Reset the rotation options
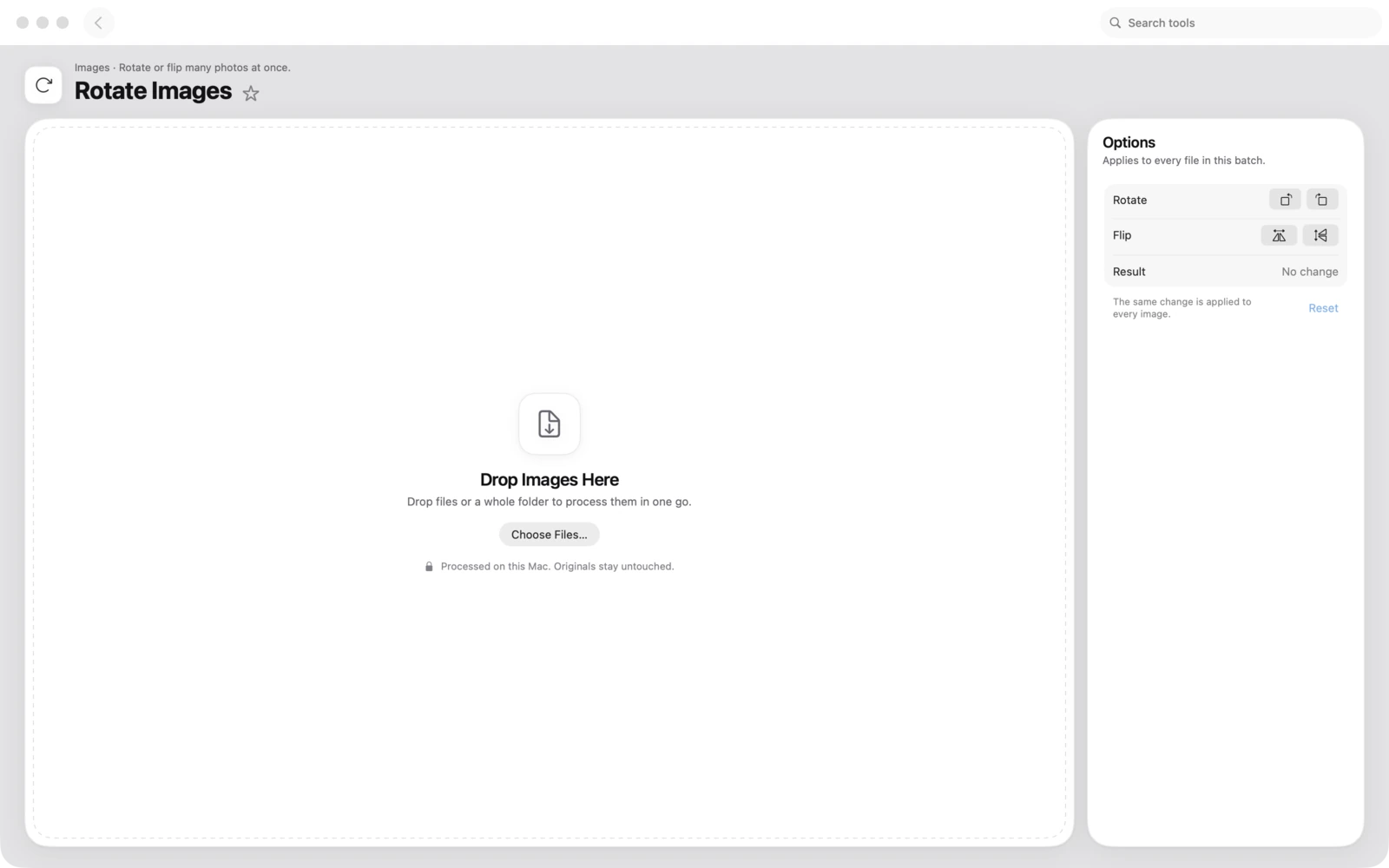The width and height of the screenshot is (1389, 868). [1323, 308]
